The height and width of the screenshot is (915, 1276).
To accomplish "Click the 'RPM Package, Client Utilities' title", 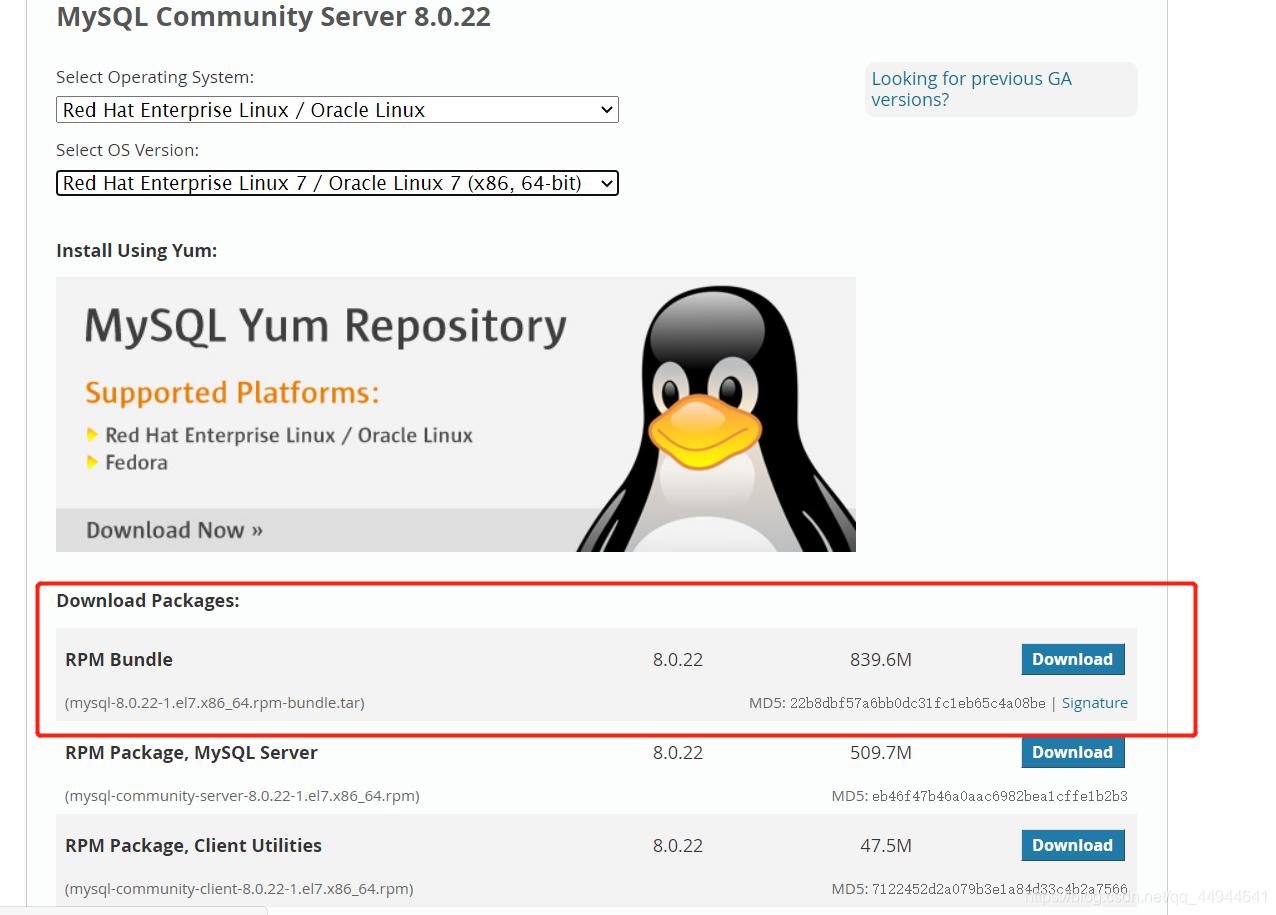I will (x=194, y=846).
